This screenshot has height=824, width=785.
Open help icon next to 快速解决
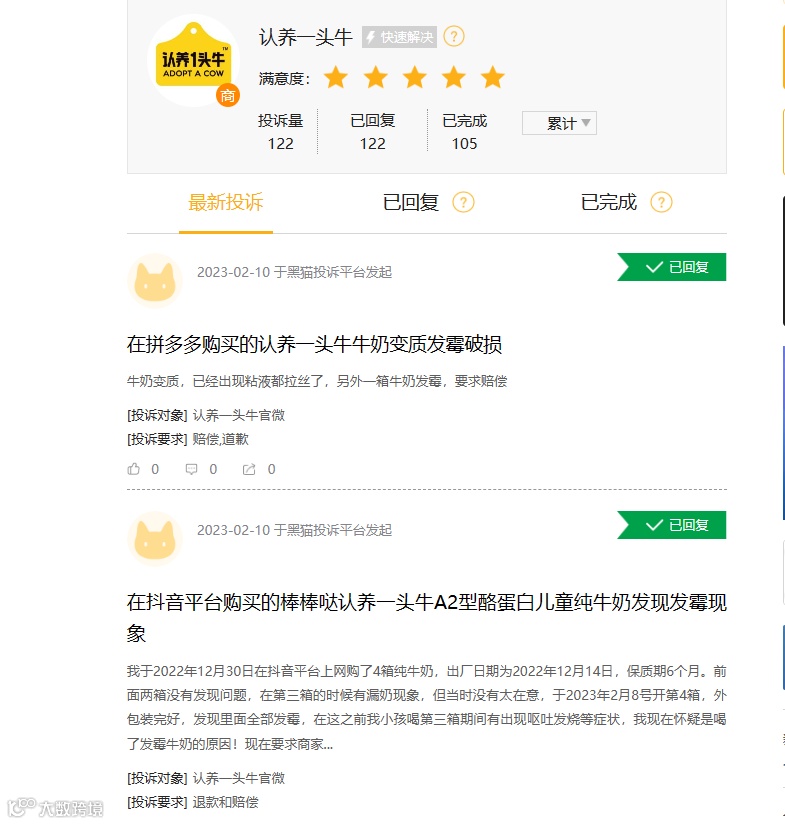pos(454,37)
